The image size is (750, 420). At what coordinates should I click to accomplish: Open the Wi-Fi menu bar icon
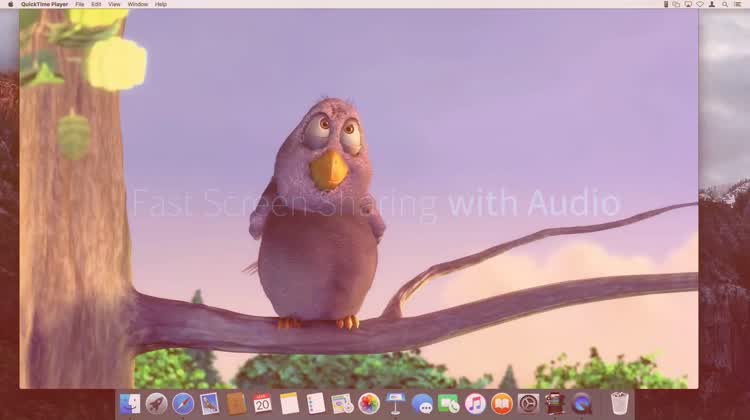pos(700,4)
